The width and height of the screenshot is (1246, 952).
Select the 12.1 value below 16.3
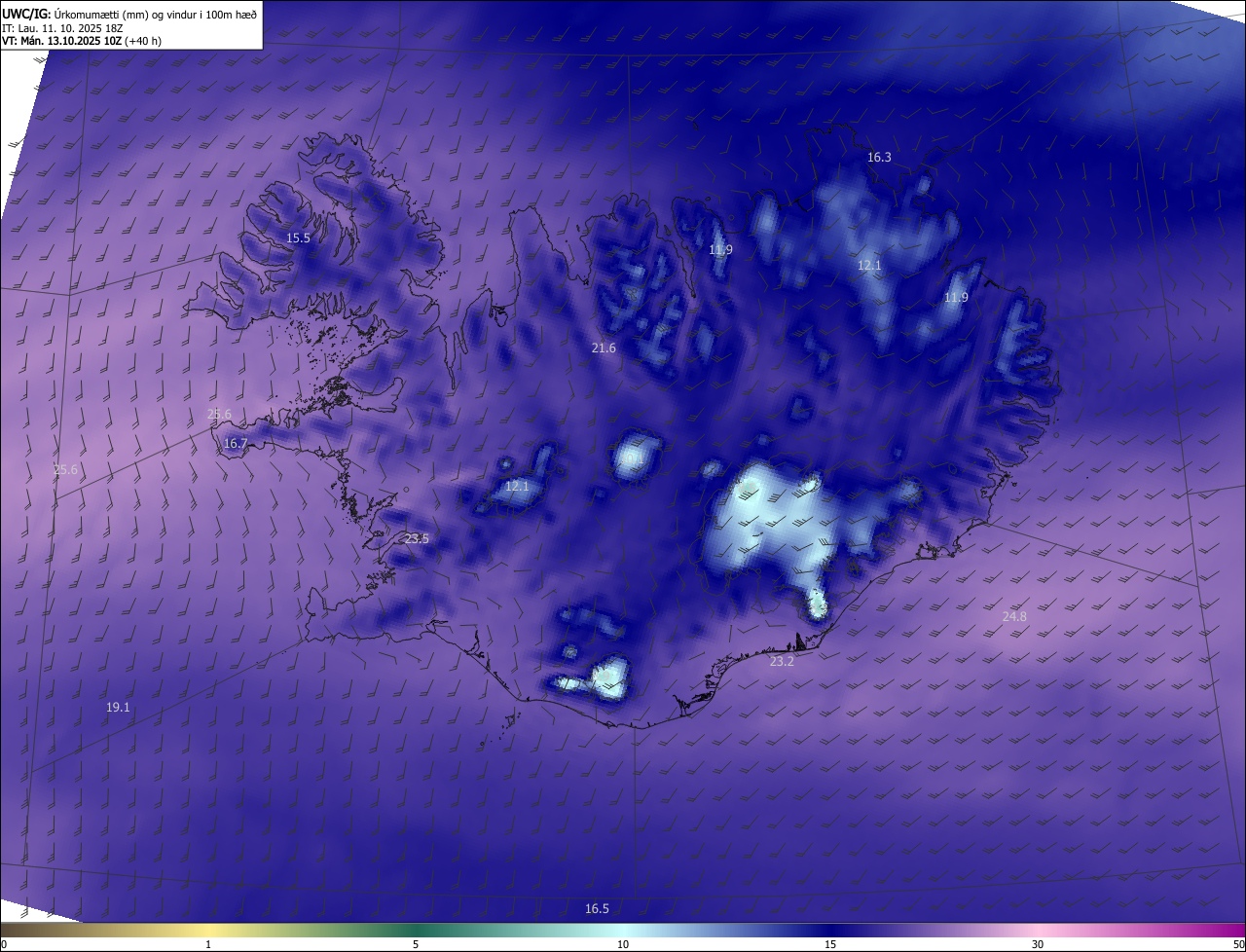(869, 266)
